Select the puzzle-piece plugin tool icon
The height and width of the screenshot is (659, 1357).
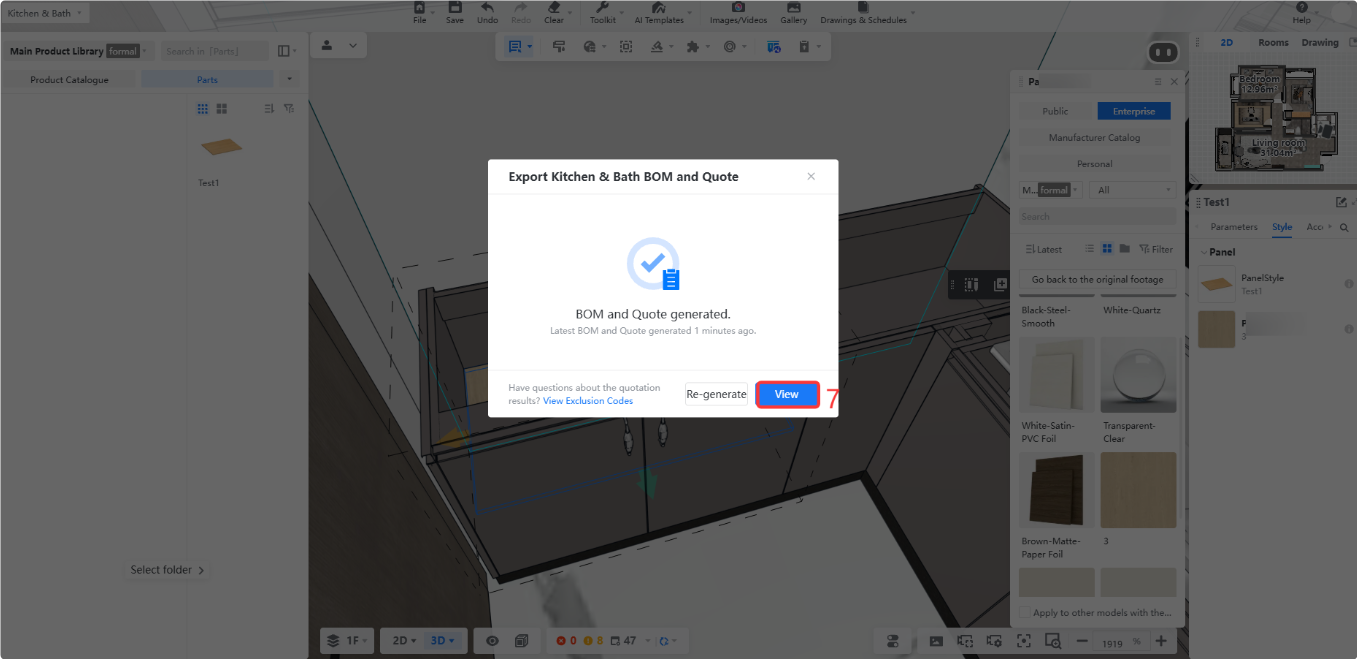point(692,46)
